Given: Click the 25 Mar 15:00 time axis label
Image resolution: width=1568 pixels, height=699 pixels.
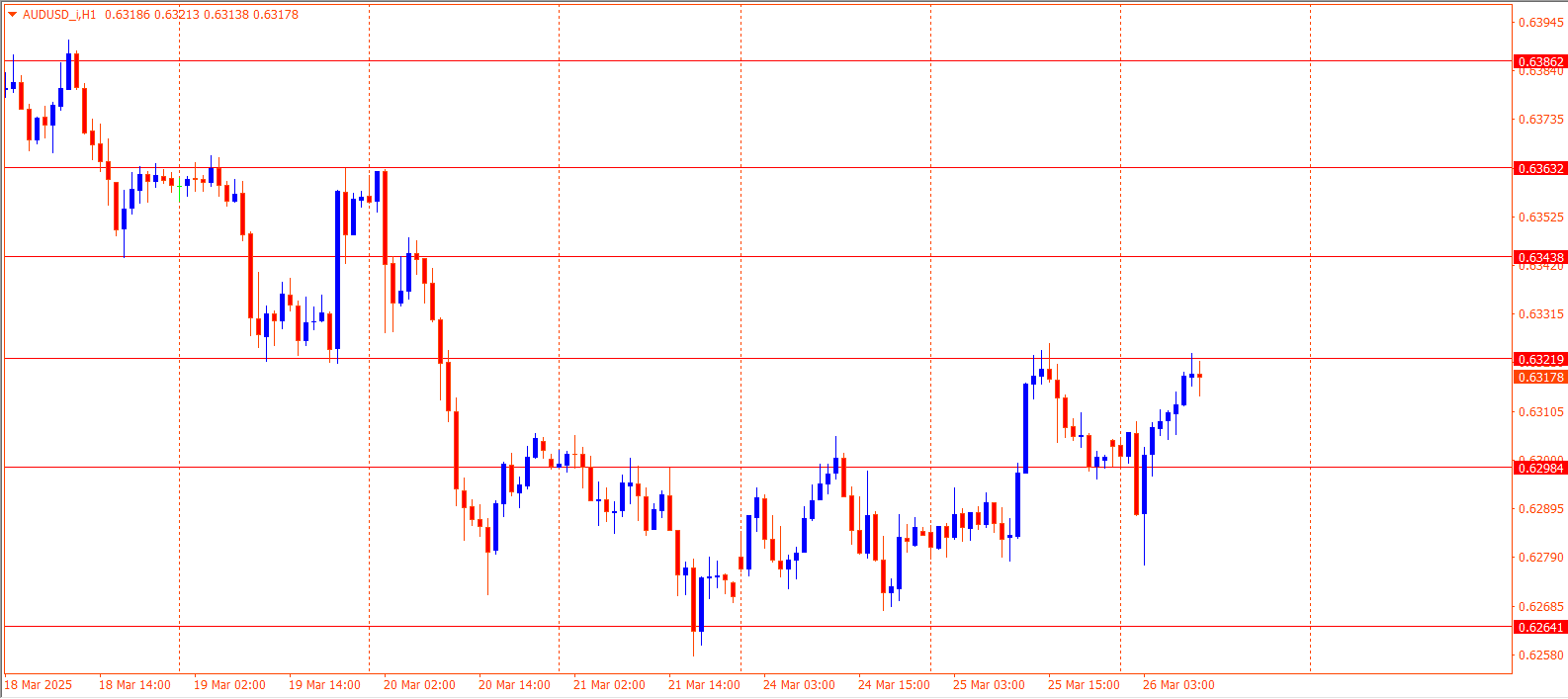Looking at the screenshot, I should [x=1084, y=685].
